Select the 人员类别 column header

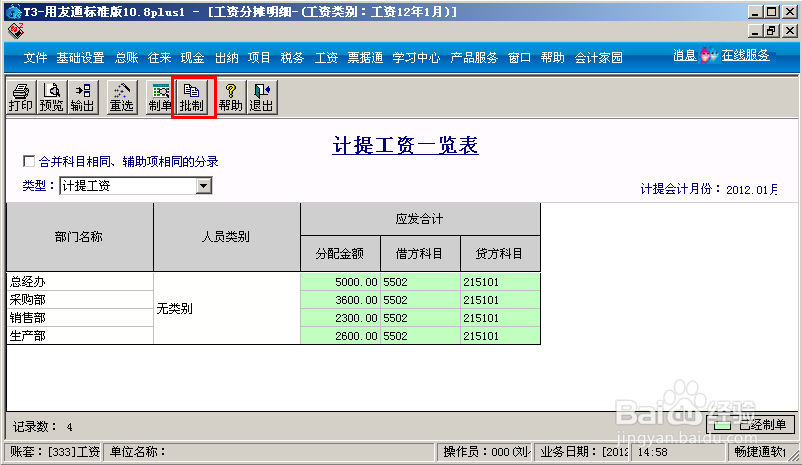click(x=226, y=237)
